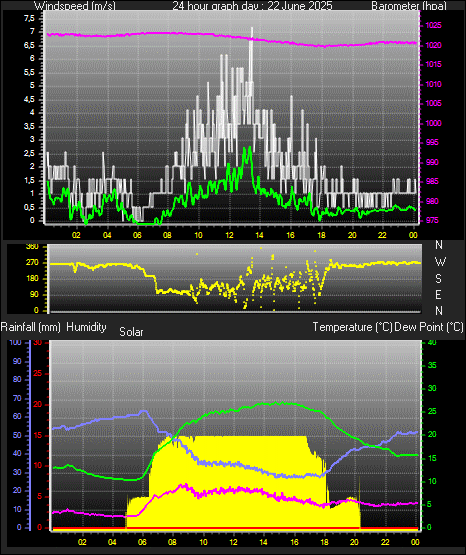The height and width of the screenshot is (555, 466).
Task: Click the S compass letter
Action: 439,279
